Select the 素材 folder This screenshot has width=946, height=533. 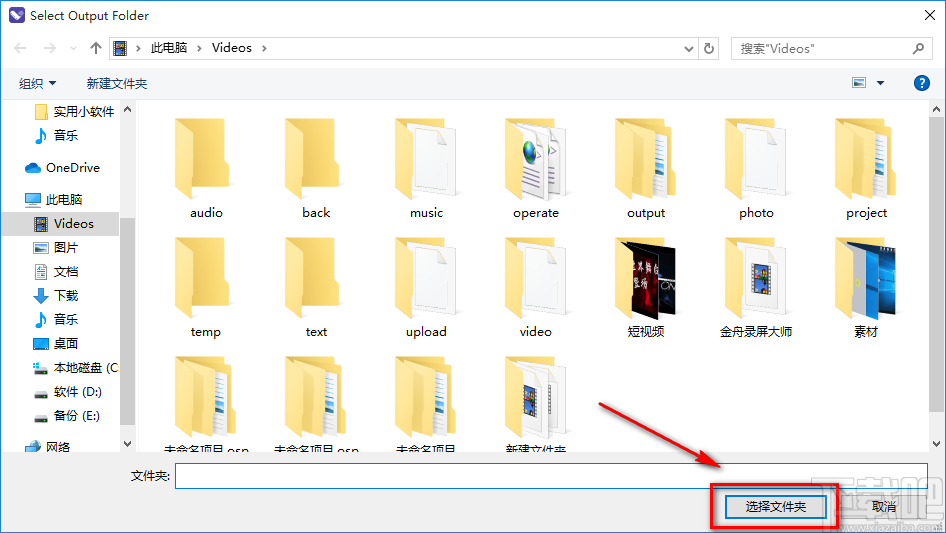tap(866, 287)
